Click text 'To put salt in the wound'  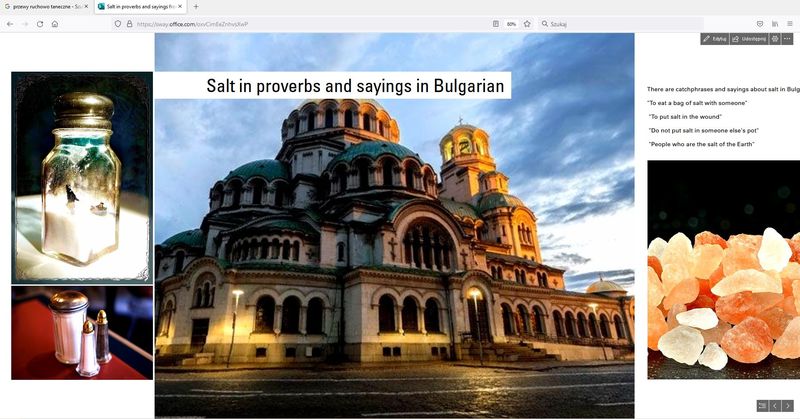coord(685,117)
